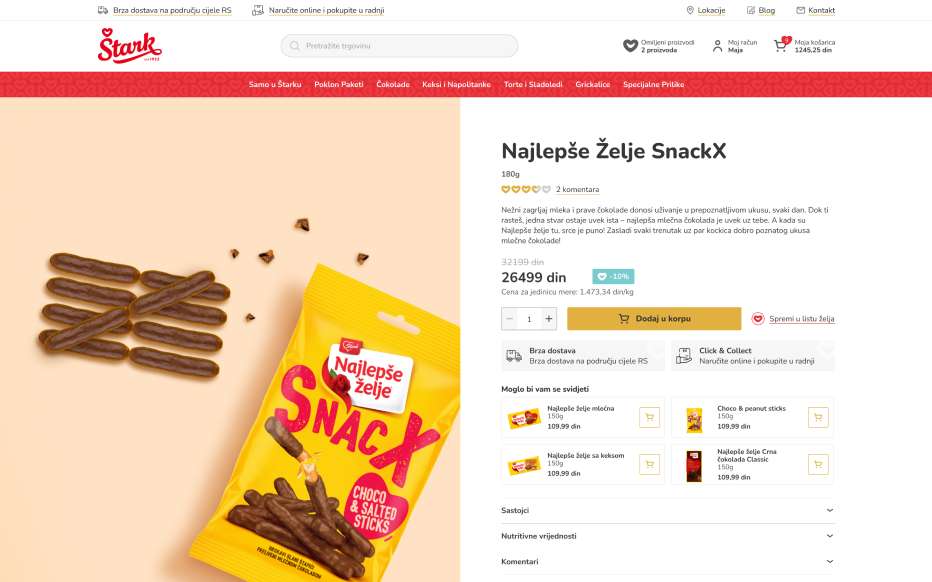The height and width of the screenshot is (582, 932).
Task: Expand the Komentari section
Action: click(x=667, y=561)
